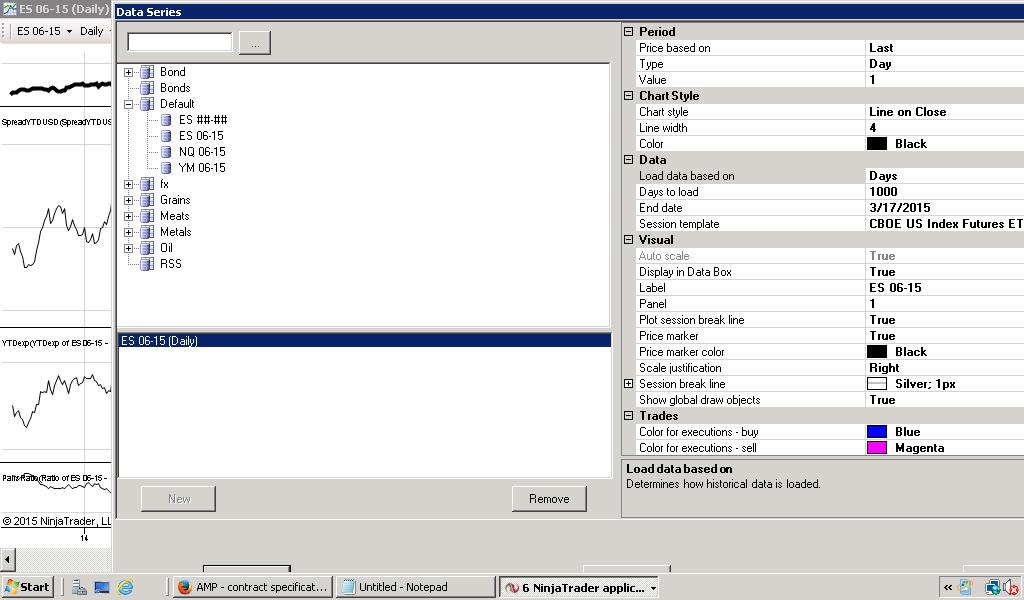
Task: Click the Chart style Line on Close value
Action: click(x=907, y=112)
